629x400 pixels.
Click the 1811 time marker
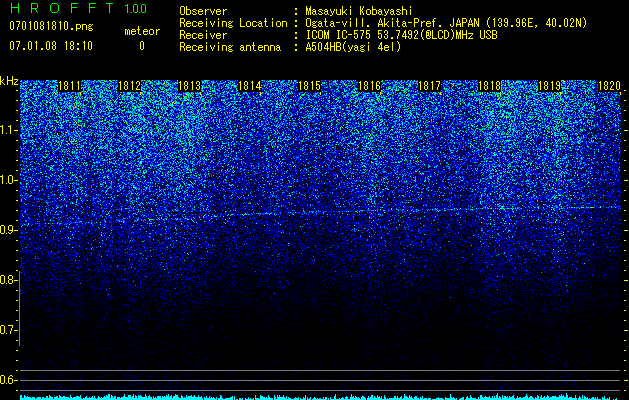pyautogui.click(x=69, y=86)
